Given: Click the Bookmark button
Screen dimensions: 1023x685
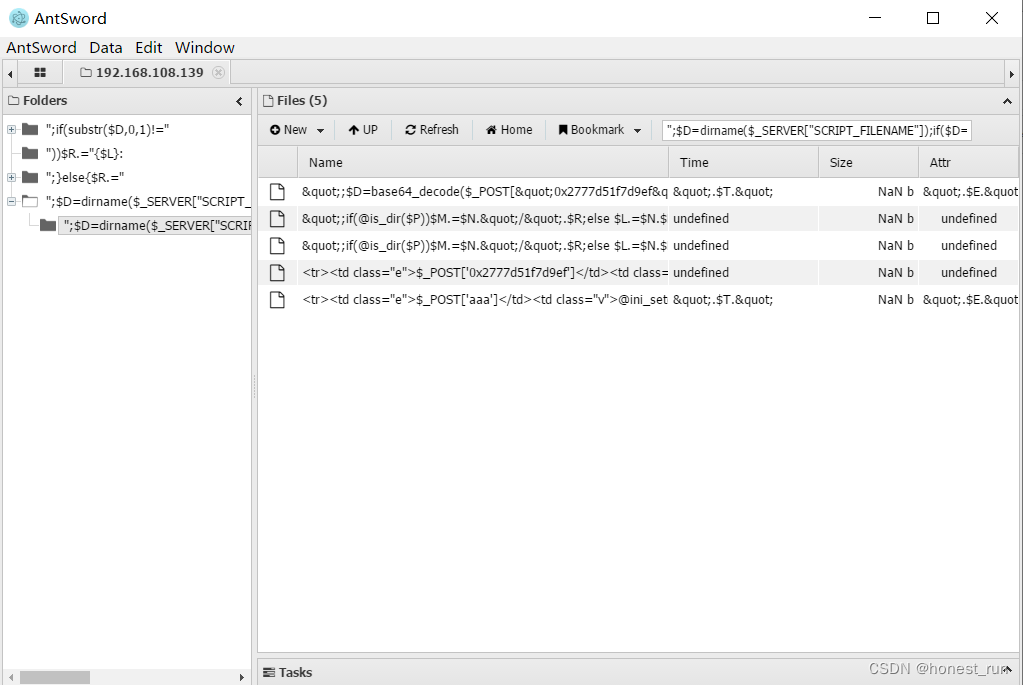Looking at the screenshot, I should tap(591, 130).
